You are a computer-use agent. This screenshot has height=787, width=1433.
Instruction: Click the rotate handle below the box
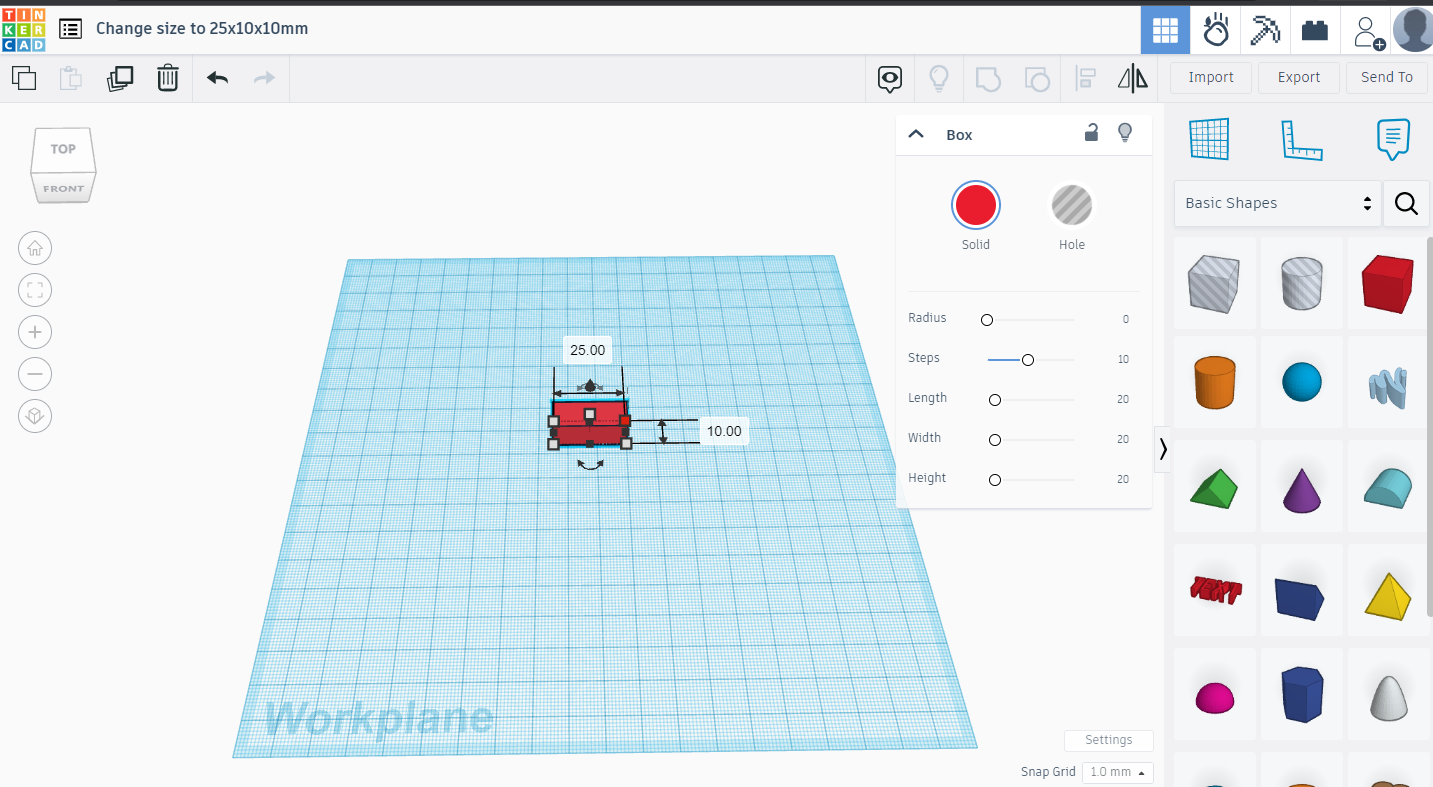(590, 464)
